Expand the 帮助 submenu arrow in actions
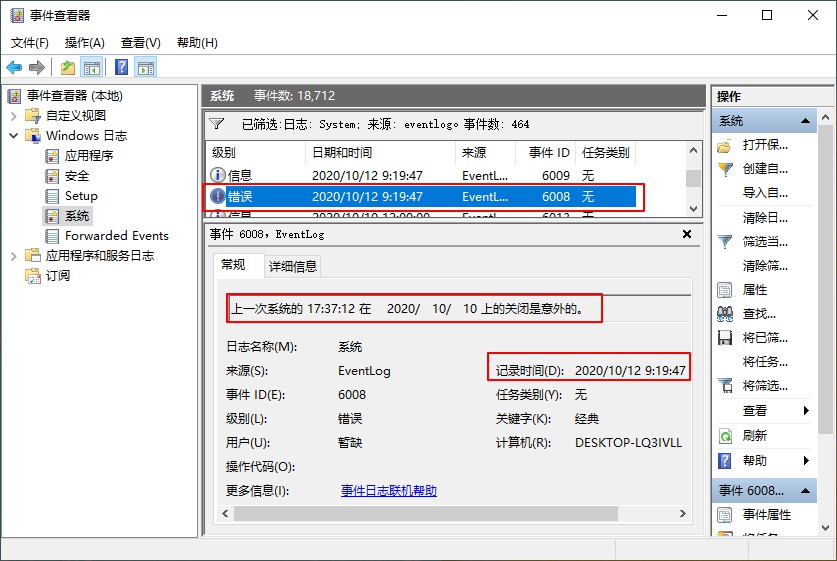Viewport: 837px width, 561px height. (x=806, y=461)
